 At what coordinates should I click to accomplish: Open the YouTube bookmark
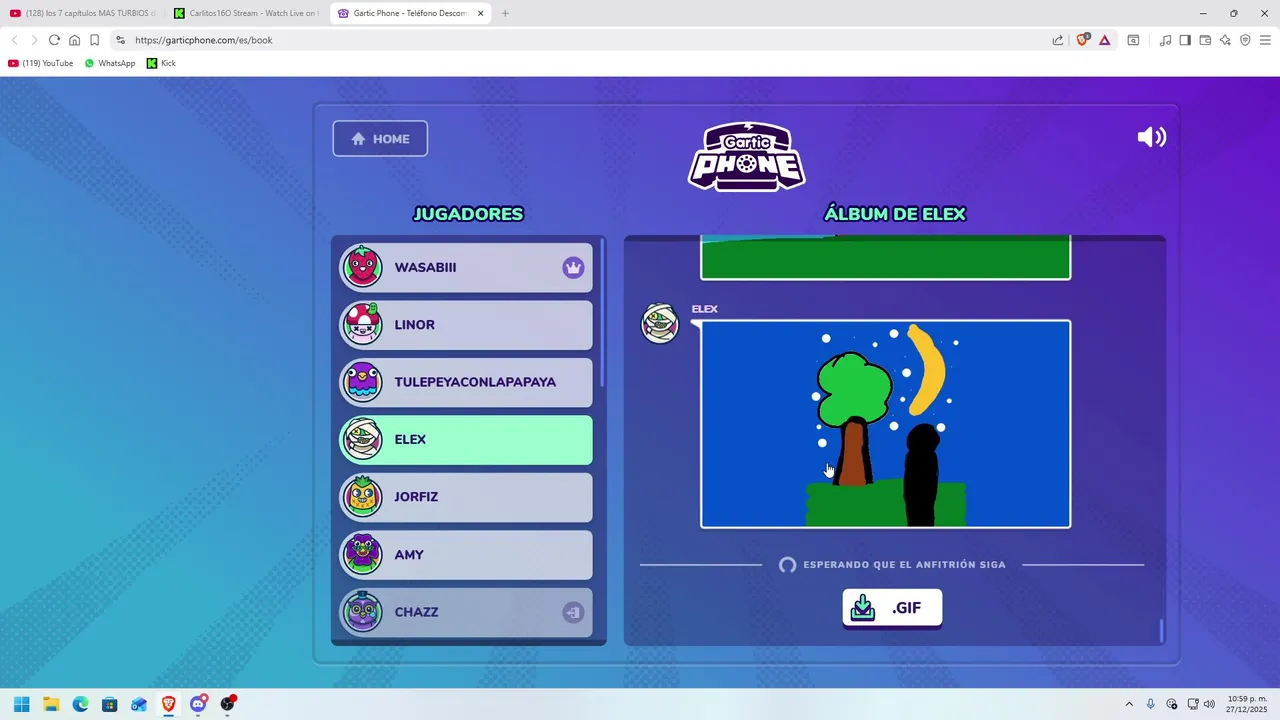[x=40, y=63]
